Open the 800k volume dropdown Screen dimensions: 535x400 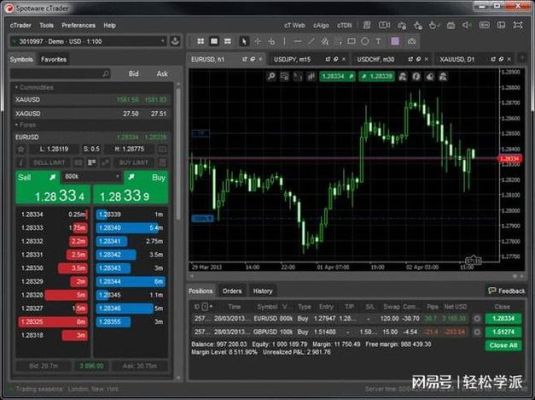coord(91,177)
